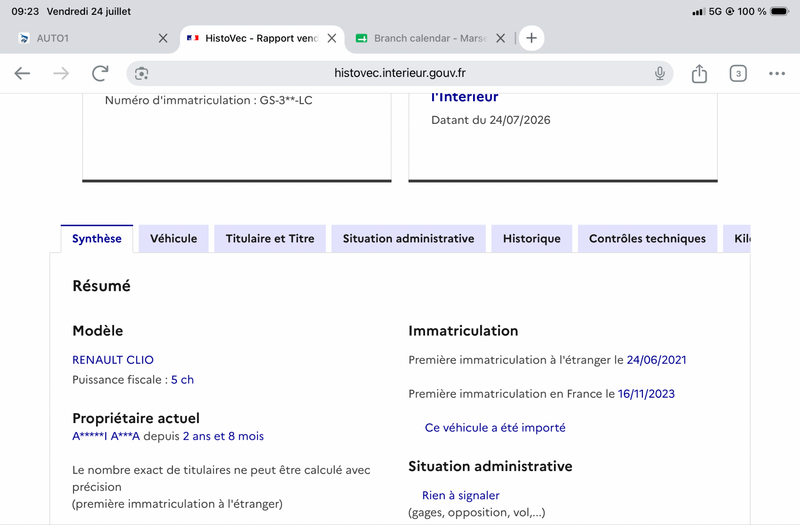Close the HistoVec tab
Viewport: 800px width, 525px height.
pyautogui.click(x=332, y=38)
